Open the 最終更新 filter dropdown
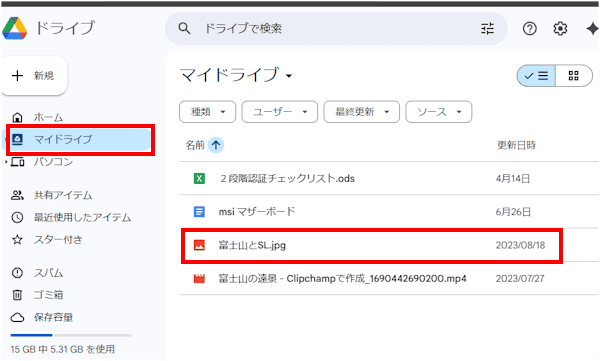Viewport: 600px width, 361px height. pyautogui.click(x=362, y=112)
